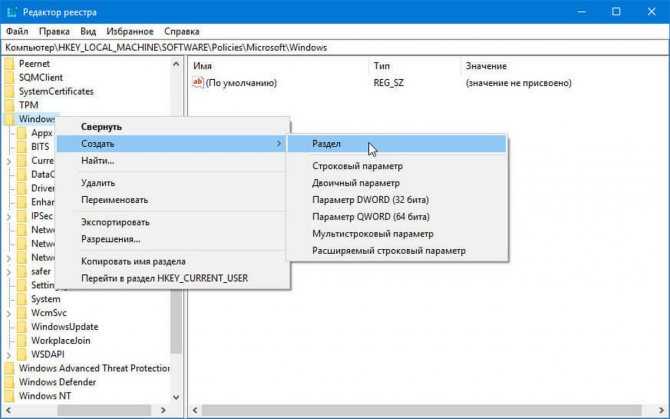Click the IPSec folder icon
The height and width of the screenshot is (419, 670).
[22, 216]
